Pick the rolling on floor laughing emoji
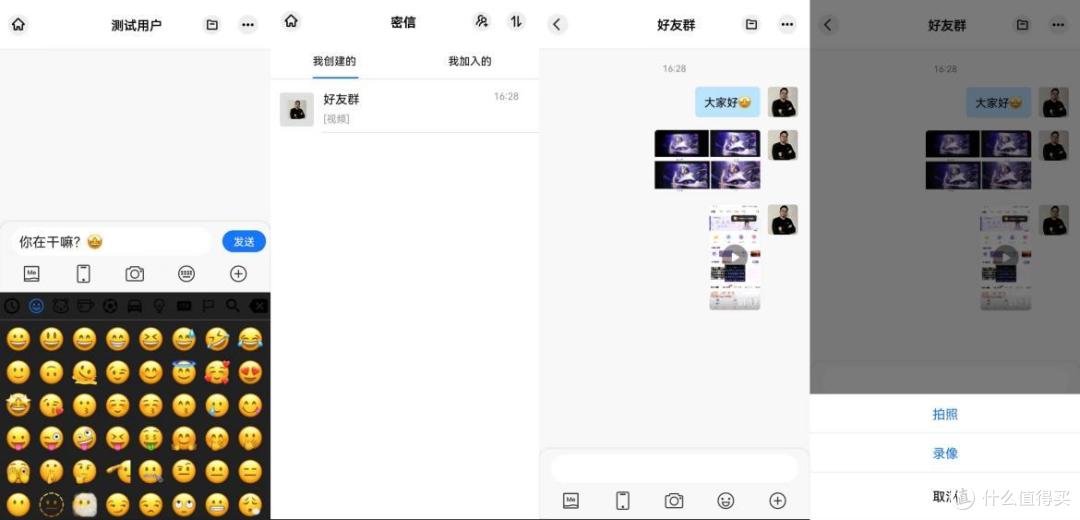Viewport: 1080px width, 520px height. pos(217,339)
